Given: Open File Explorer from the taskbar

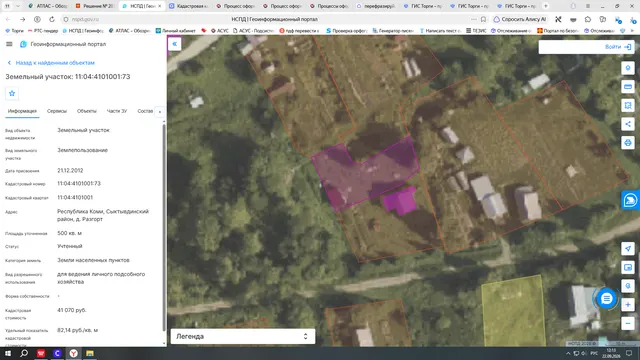Looking at the screenshot, I should (90, 353).
